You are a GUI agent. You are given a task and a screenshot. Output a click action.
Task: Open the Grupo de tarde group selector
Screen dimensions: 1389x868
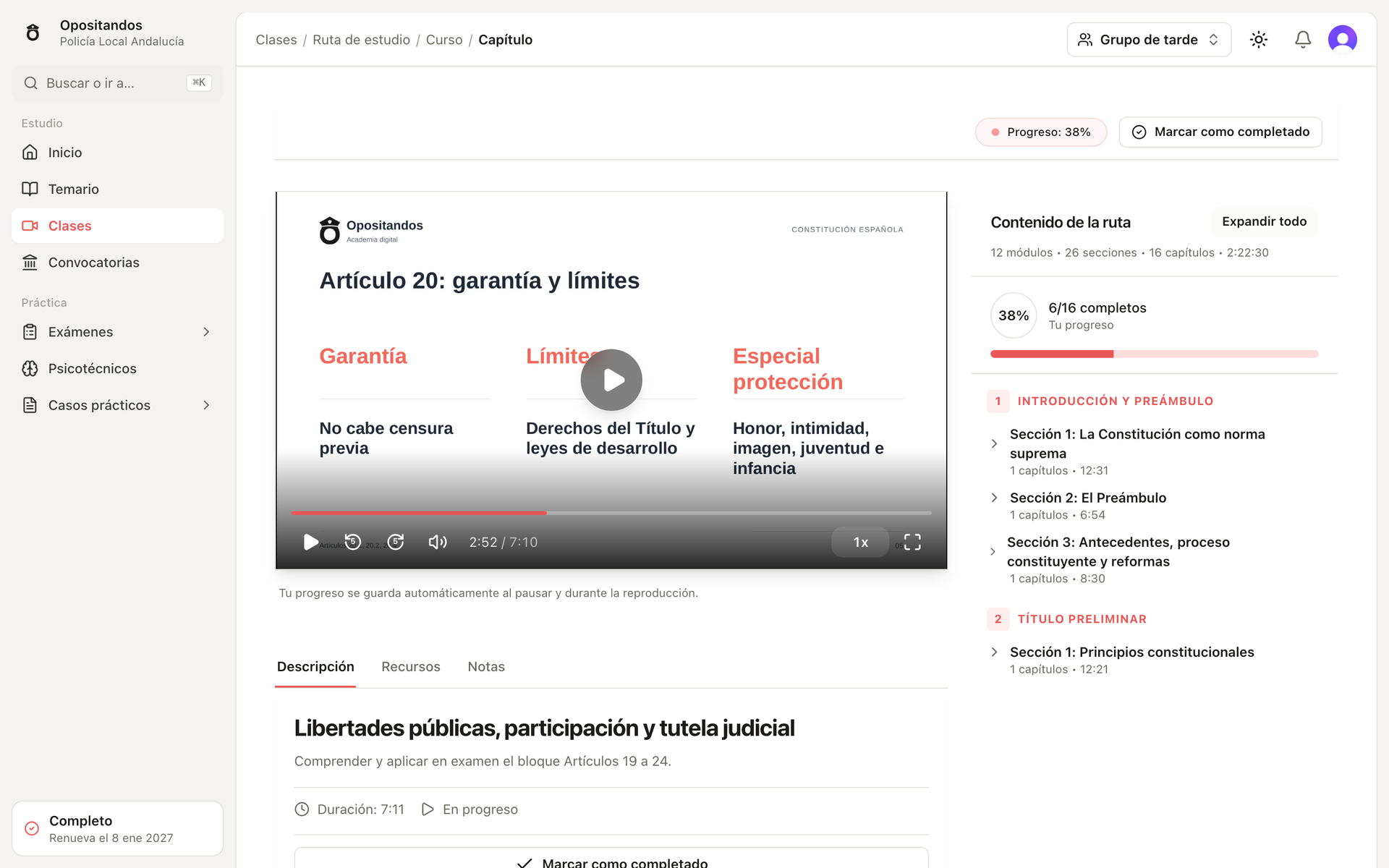tap(1149, 40)
